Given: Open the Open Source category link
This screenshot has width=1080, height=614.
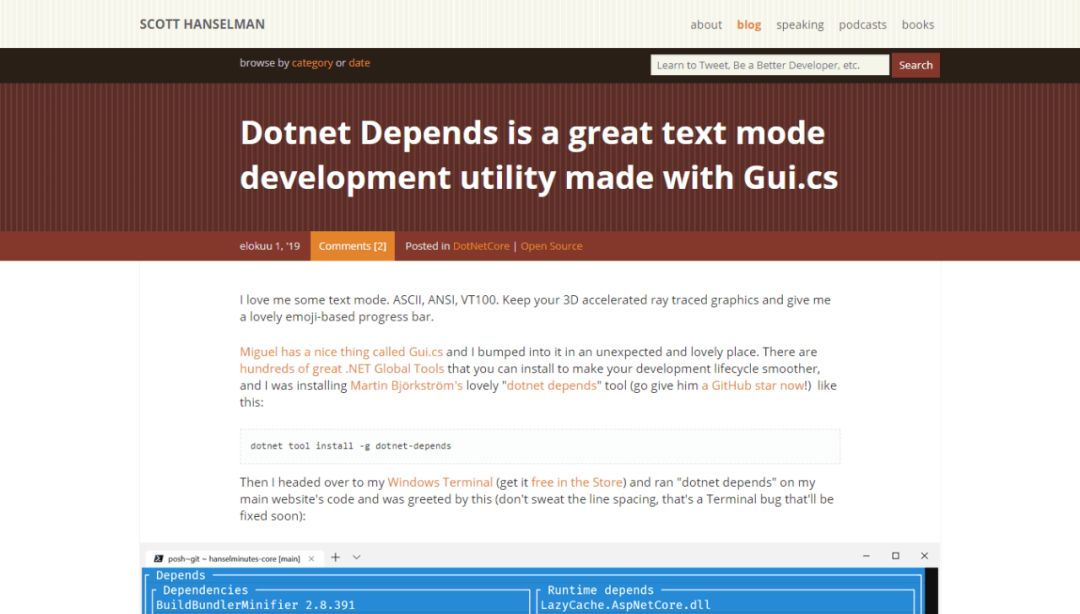Looking at the screenshot, I should point(551,246).
